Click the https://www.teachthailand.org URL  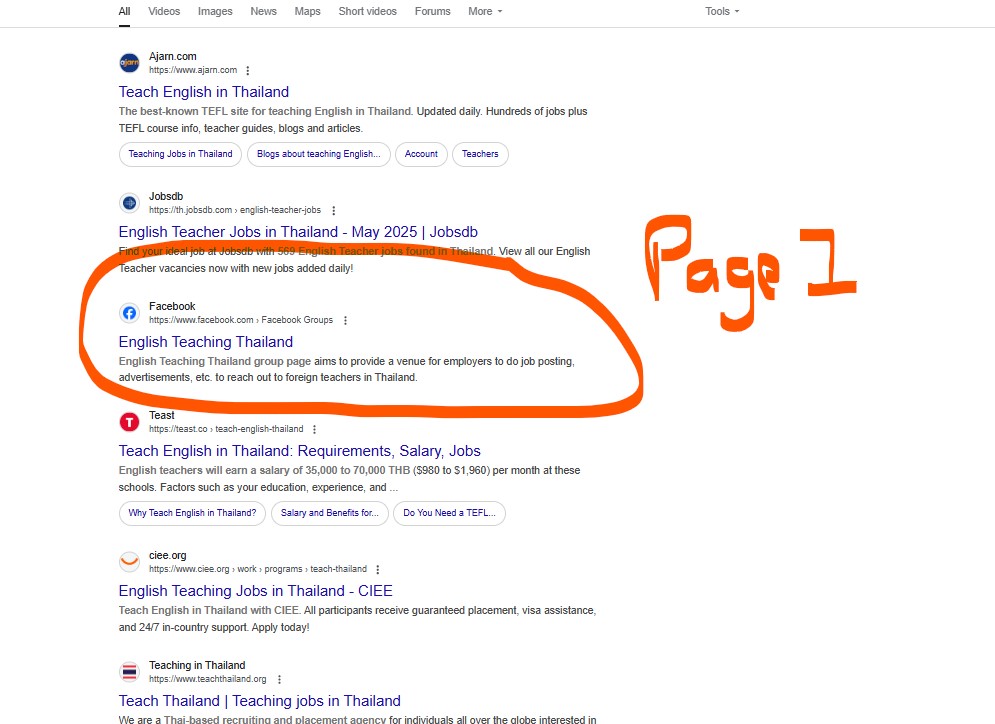click(208, 680)
